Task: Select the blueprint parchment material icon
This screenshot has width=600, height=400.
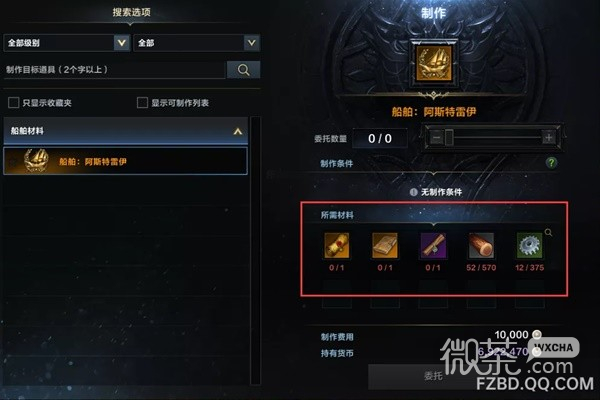Action: tap(385, 245)
